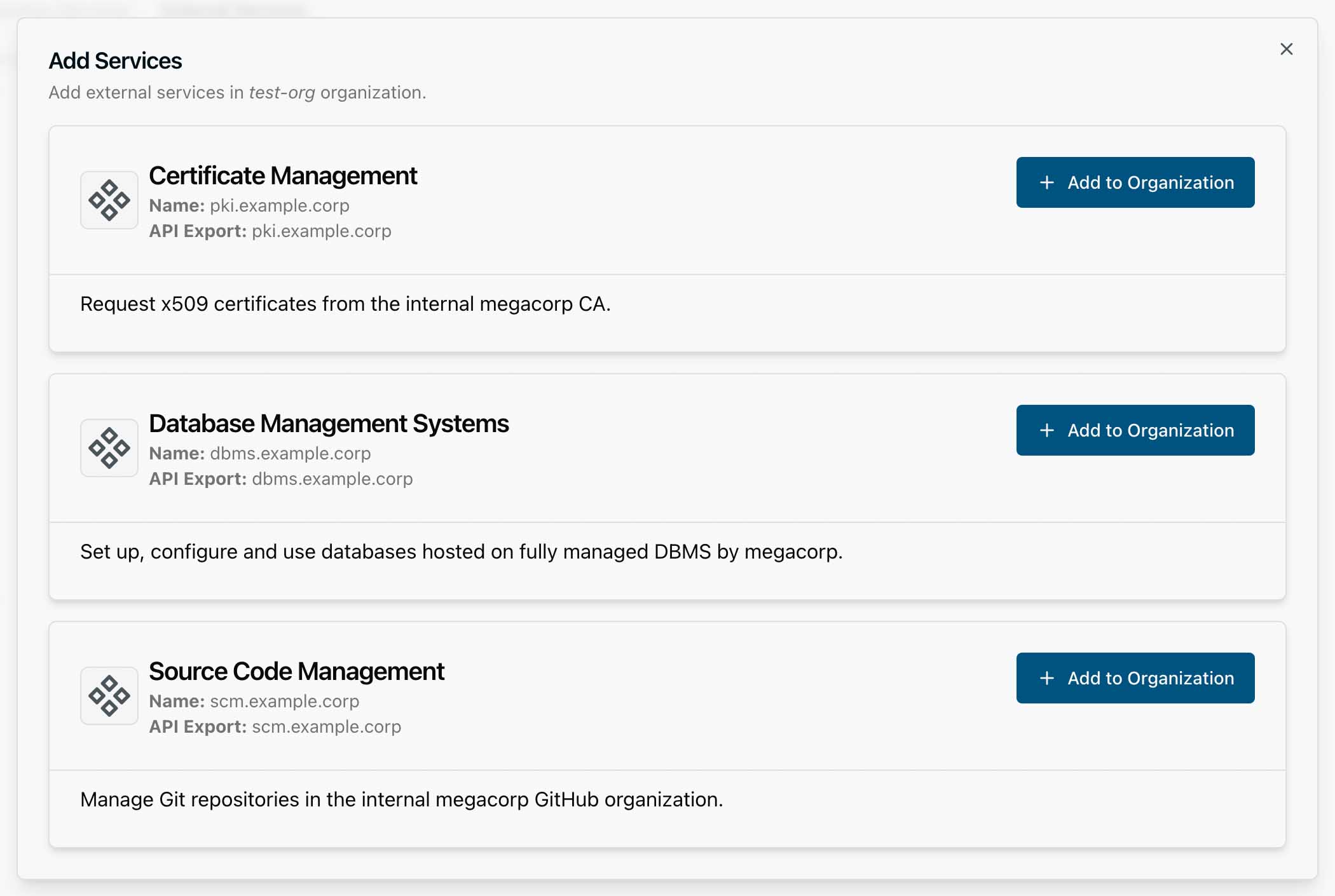This screenshot has height=896, width=1335.
Task: Click the Certificate Management heading
Action: click(x=283, y=176)
